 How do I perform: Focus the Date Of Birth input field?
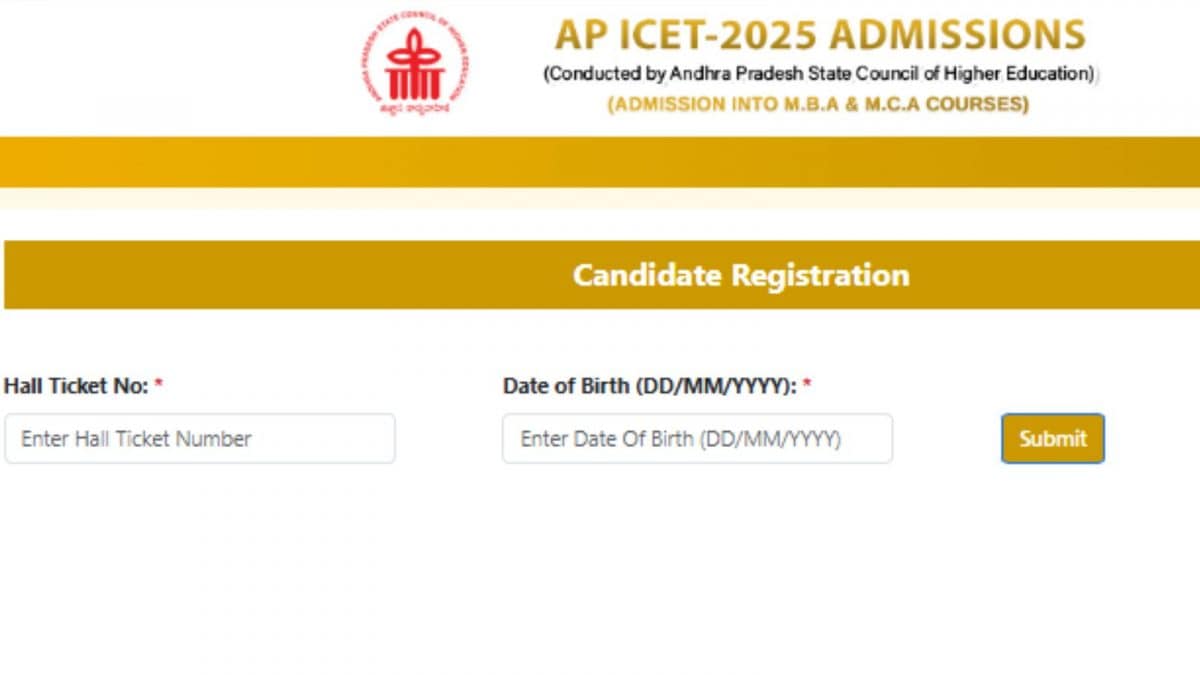tap(697, 438)
